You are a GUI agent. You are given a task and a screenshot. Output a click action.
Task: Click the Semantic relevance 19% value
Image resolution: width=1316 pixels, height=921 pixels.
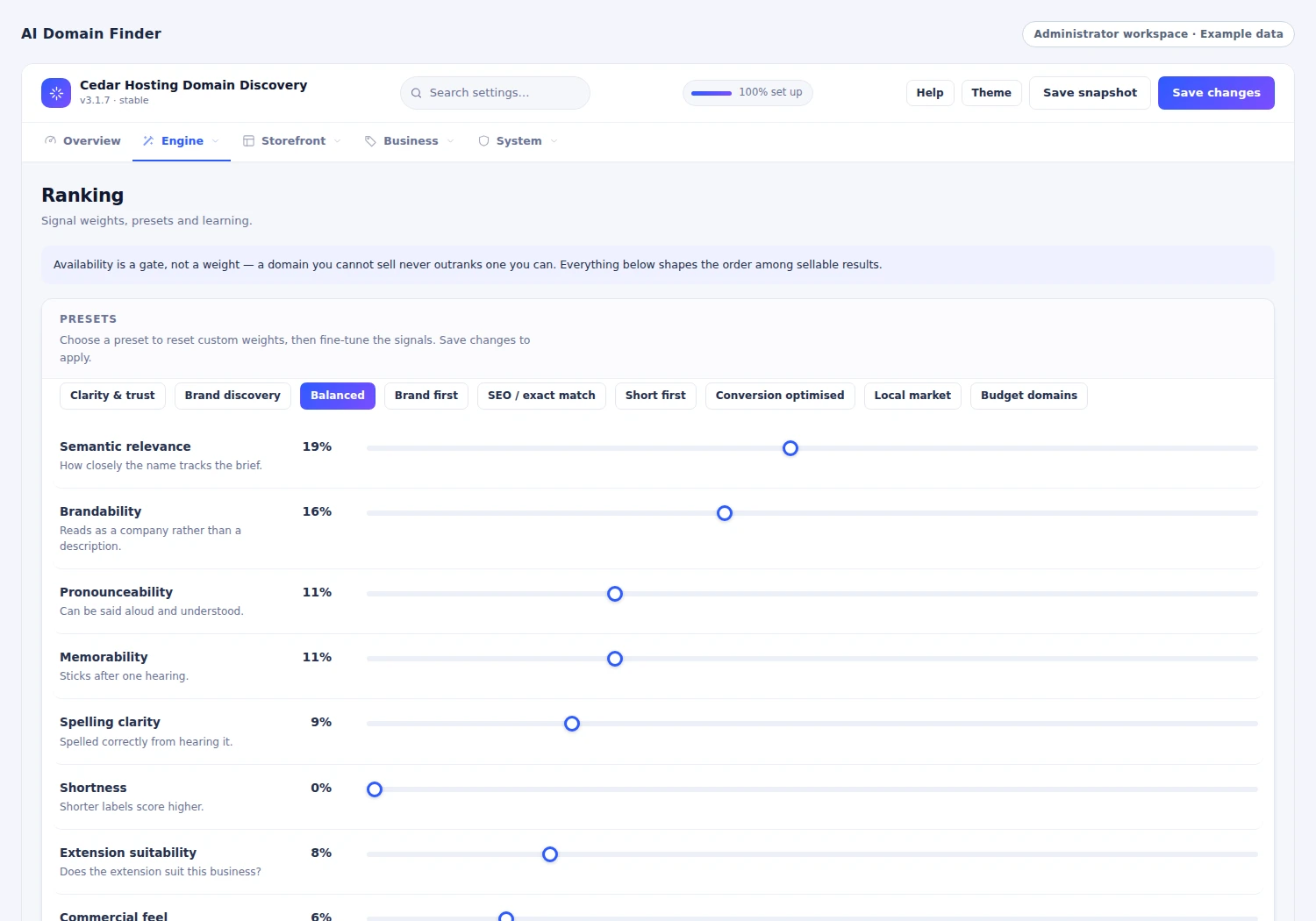click(317, 446)
